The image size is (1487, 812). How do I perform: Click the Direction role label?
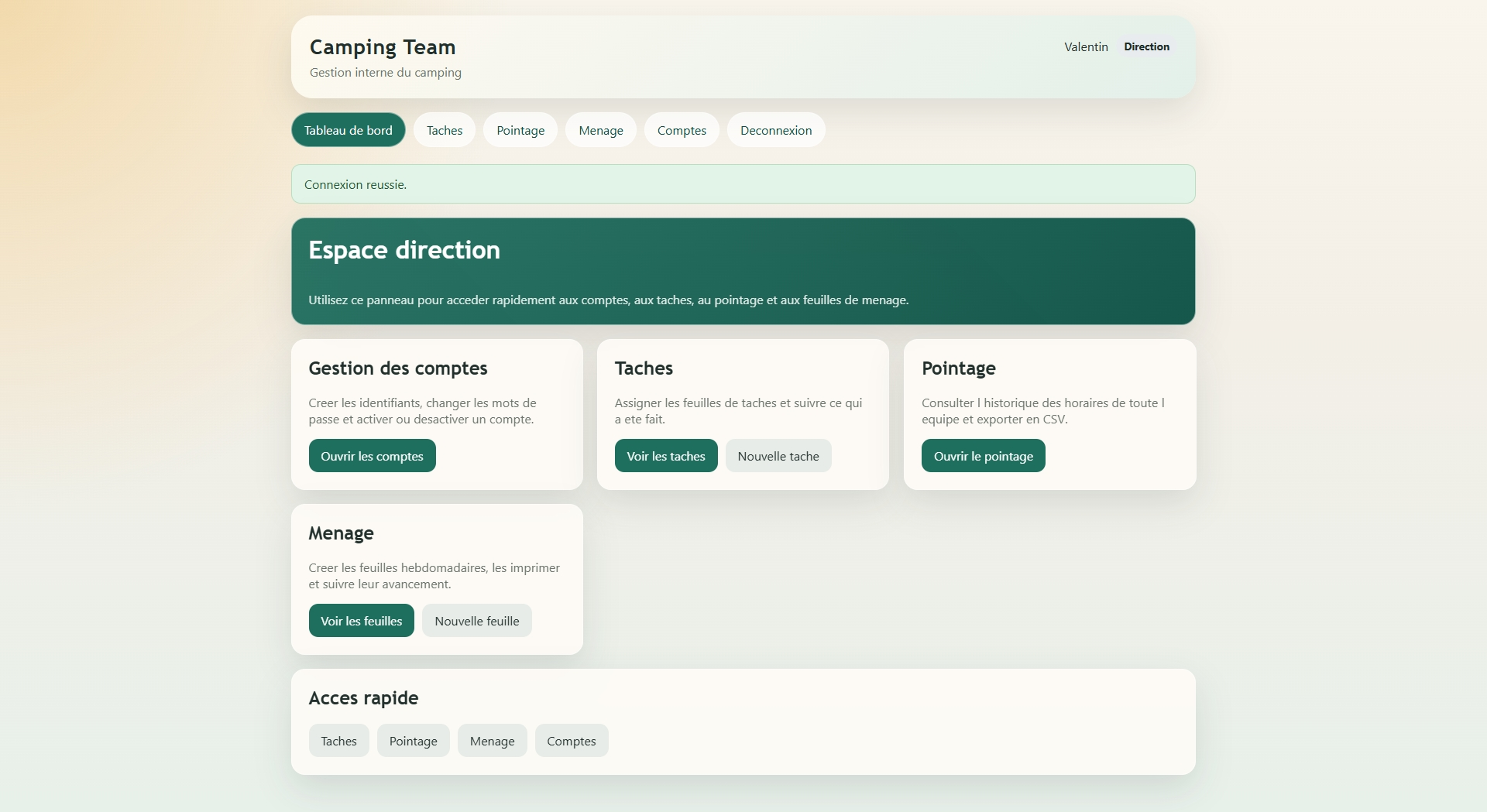[x=1146, y=46]
